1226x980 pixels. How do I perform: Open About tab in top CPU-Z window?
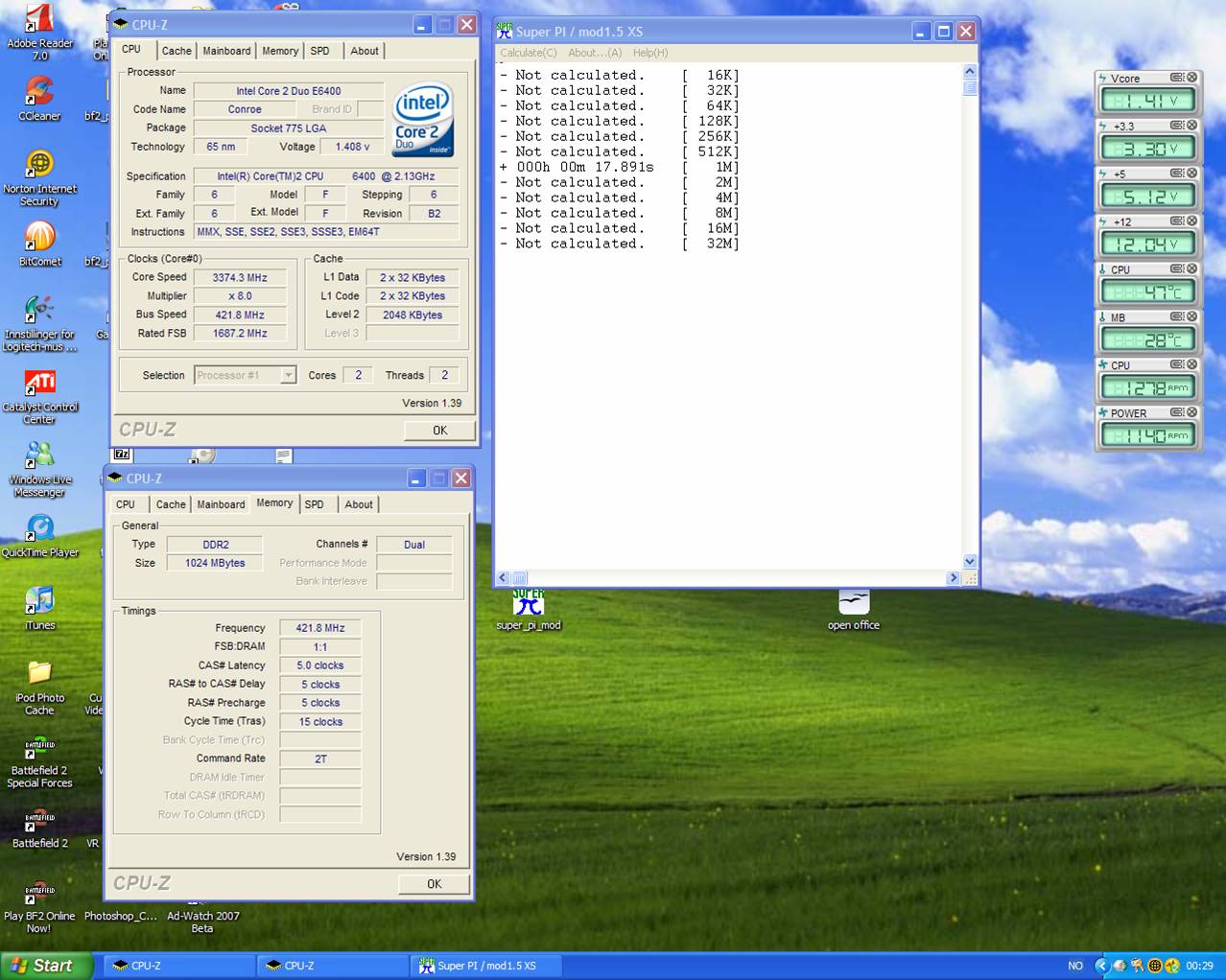click(x=364, y=51)
